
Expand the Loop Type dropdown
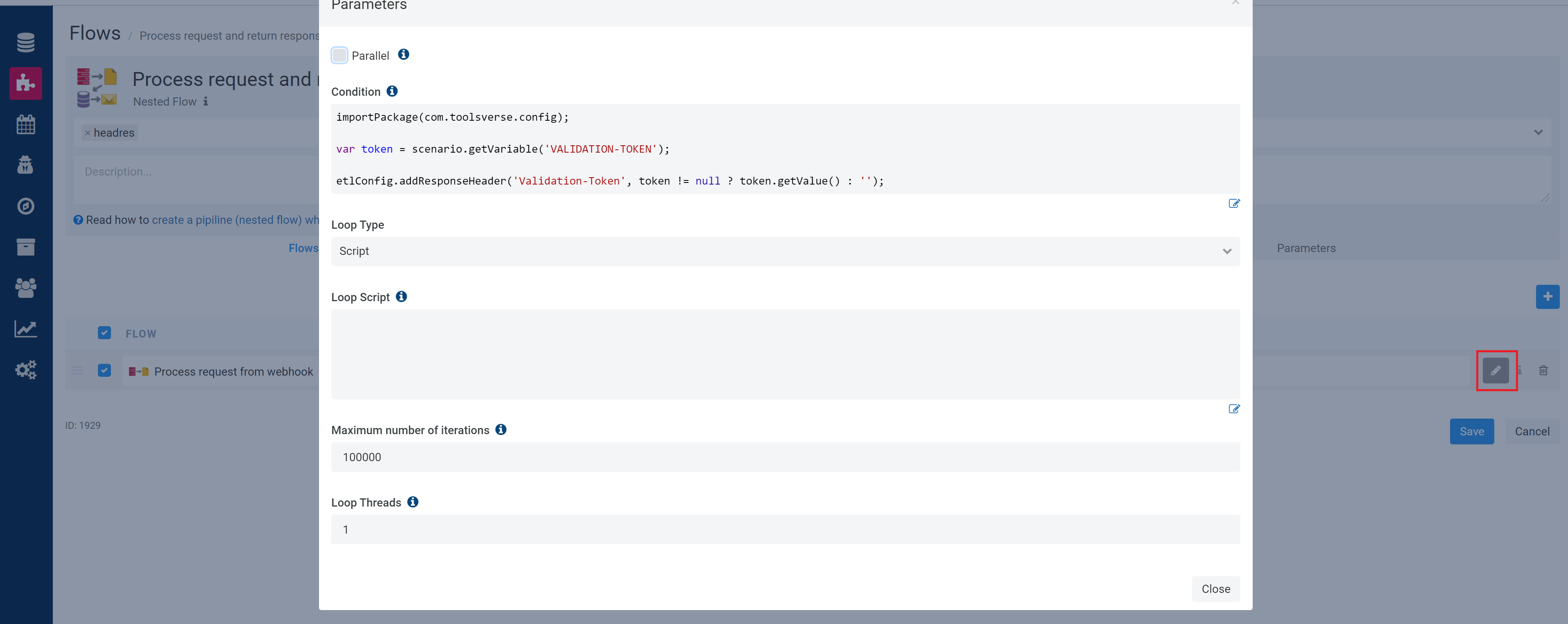(785, 251)
